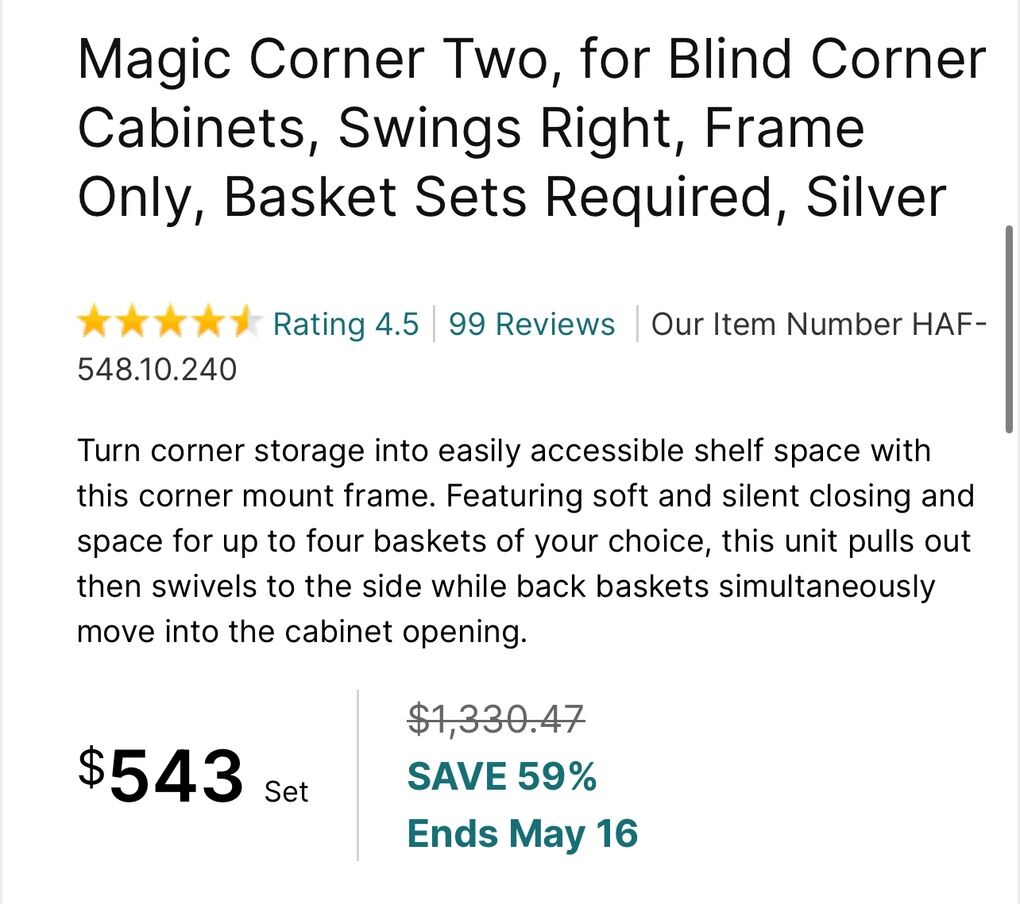Click the third gold rating star
The width and height of the screenshot is (1020, 904).
click(x=169, y=323)
